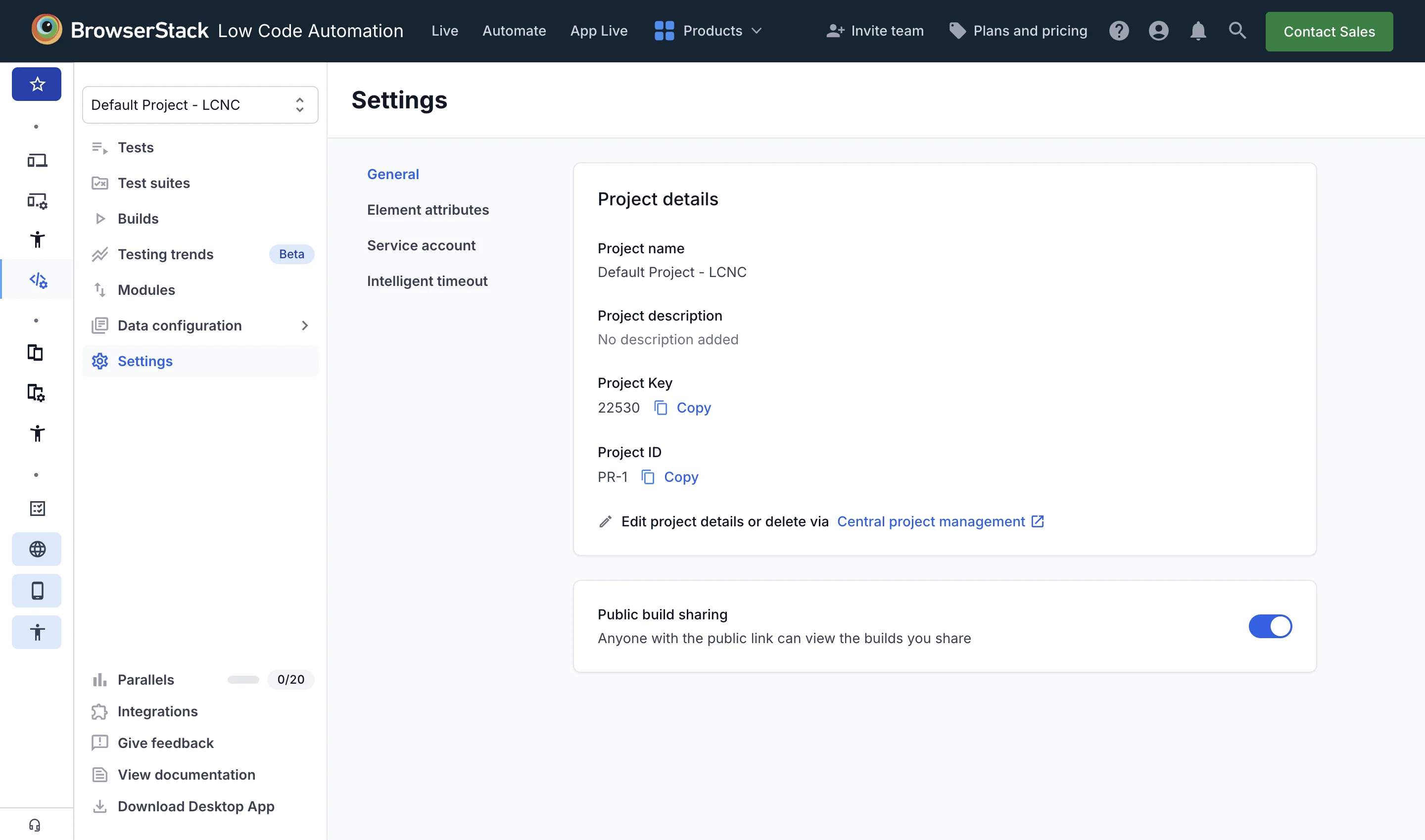Switch to General settings tab
The width and height of the screenshot is (1425, 840).
click(393, 174)
